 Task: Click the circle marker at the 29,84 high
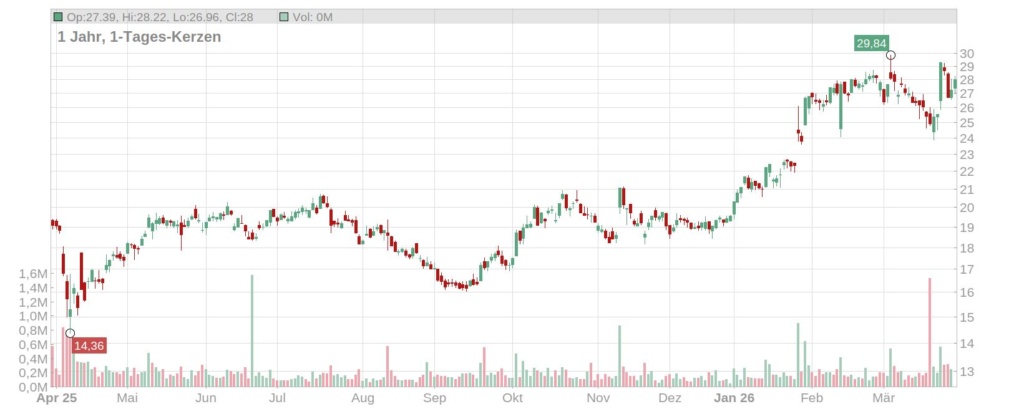(x=890, y=55)
